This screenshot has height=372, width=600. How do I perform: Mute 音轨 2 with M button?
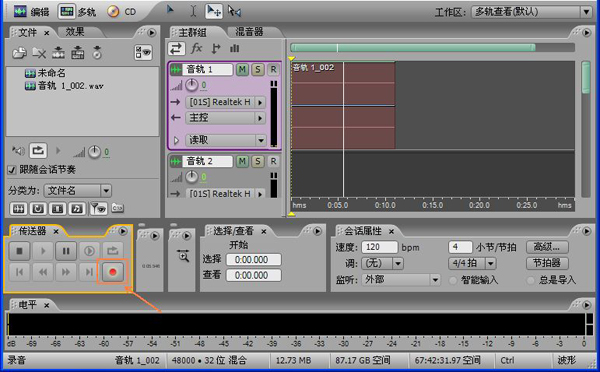tap(242, 161)
